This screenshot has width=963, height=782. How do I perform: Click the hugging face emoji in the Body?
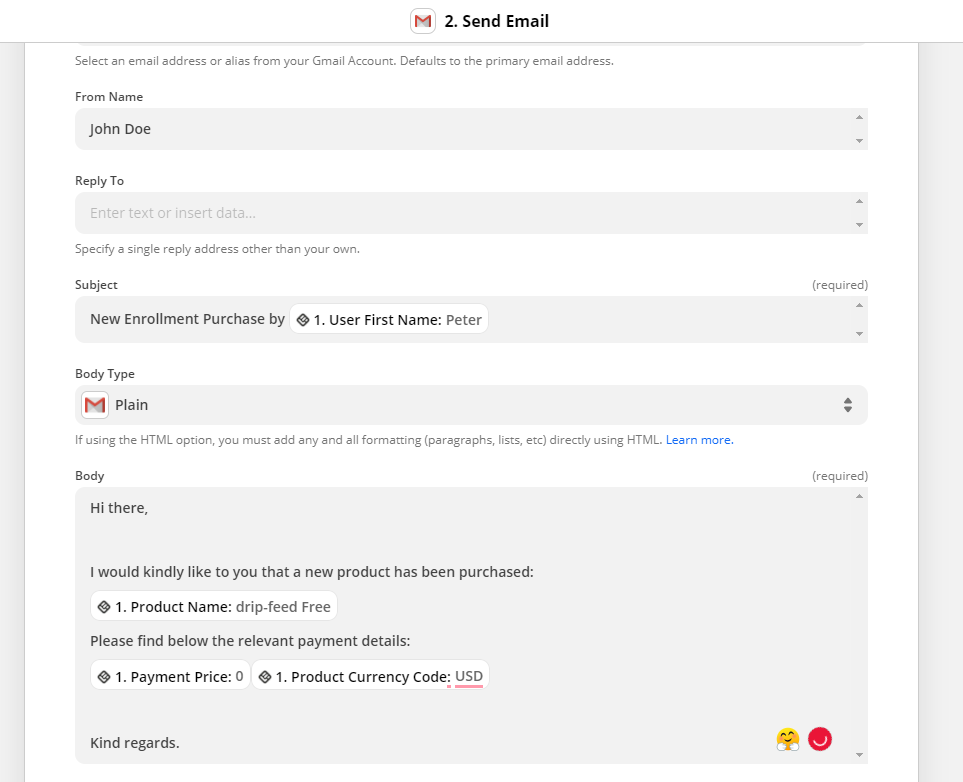coord(787,739)
